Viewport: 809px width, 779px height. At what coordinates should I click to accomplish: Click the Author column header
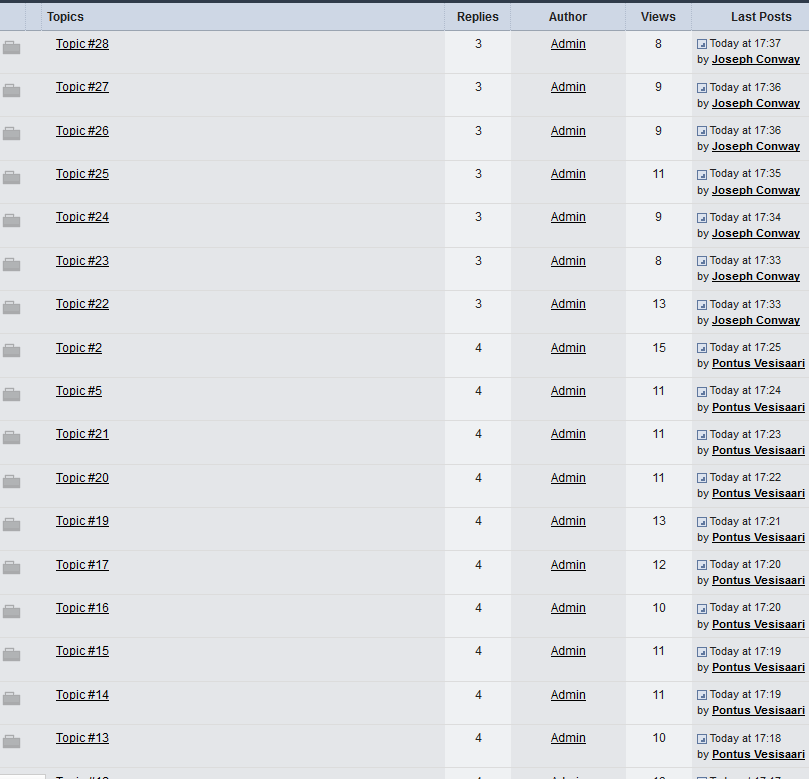tap(568, 17)
